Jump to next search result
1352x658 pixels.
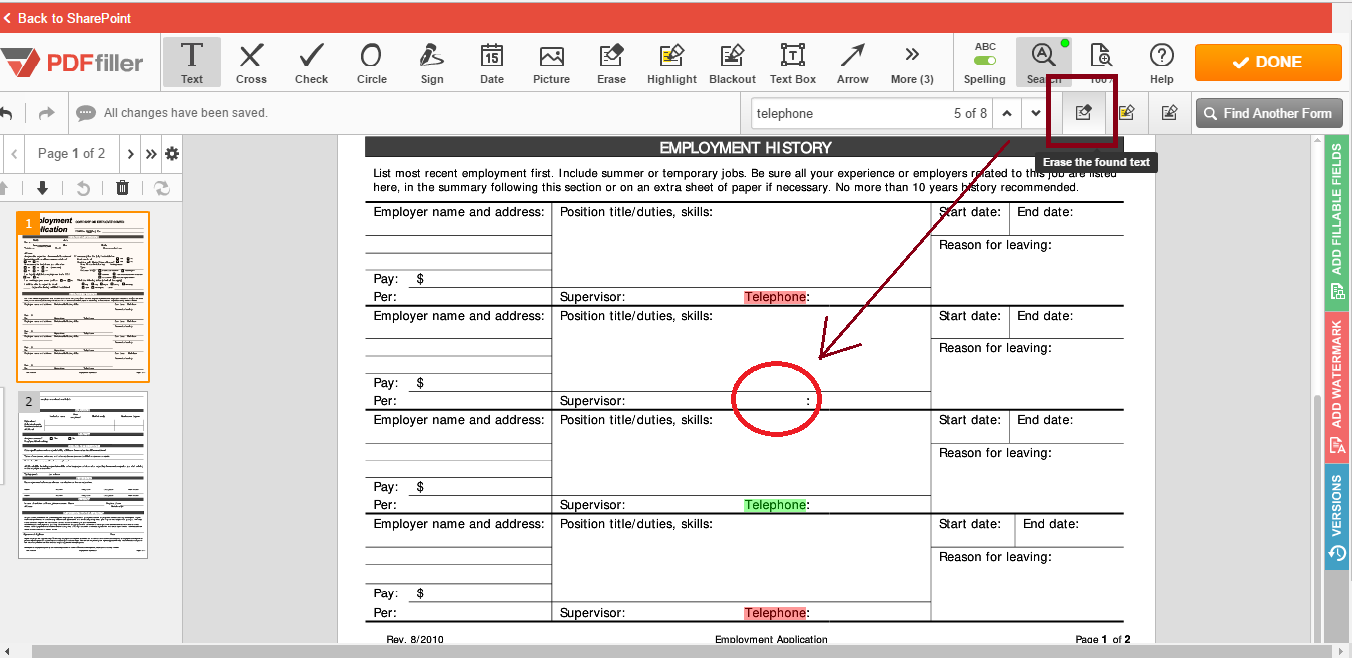click(x=1036, y=113)
